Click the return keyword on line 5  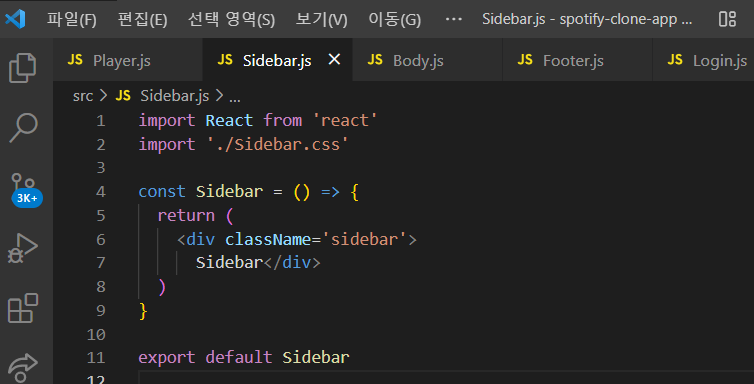pos(186,215)
